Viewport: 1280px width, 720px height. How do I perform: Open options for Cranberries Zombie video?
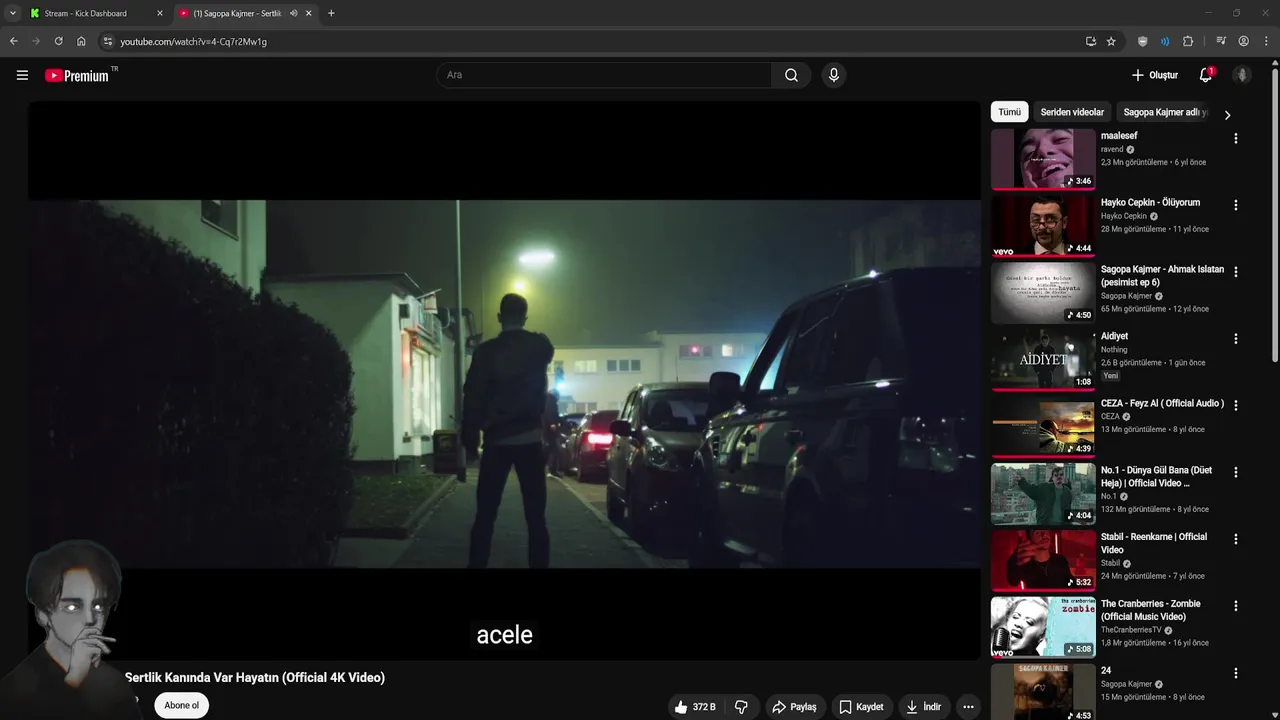(1236, 606)
